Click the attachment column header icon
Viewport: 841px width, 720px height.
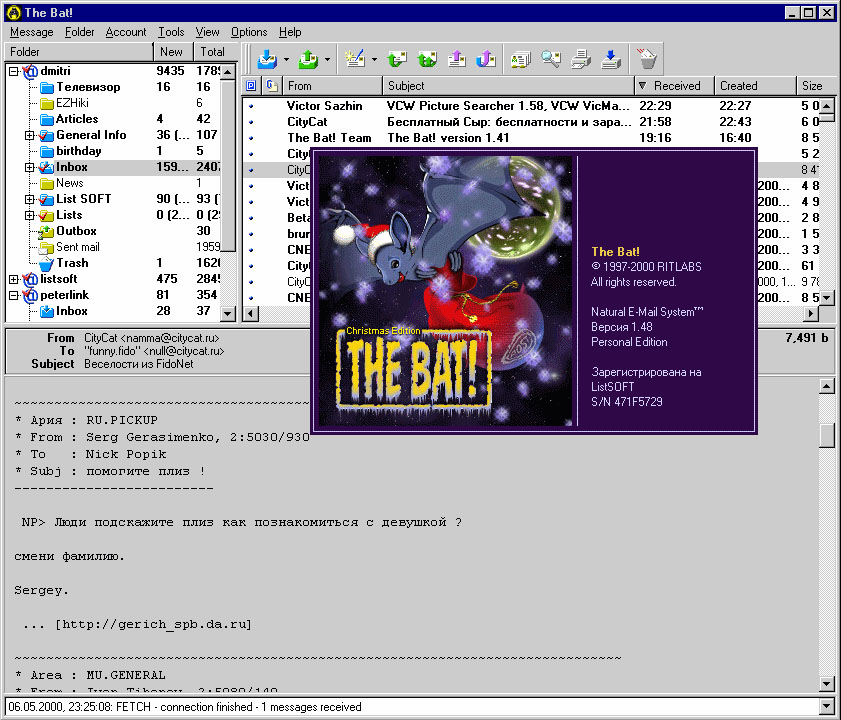272,86
